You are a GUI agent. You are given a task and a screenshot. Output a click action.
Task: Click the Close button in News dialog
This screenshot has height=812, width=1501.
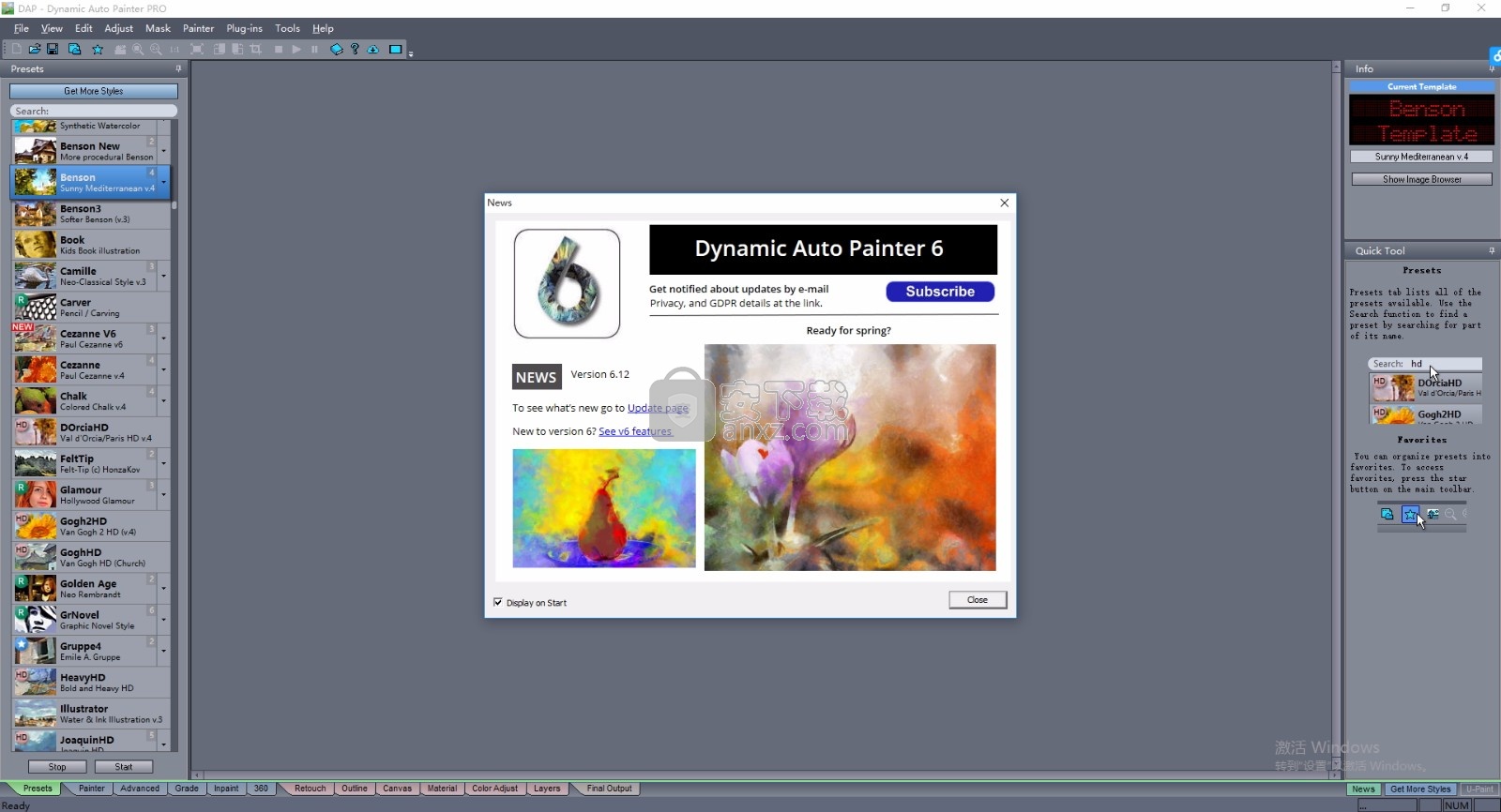978,600
